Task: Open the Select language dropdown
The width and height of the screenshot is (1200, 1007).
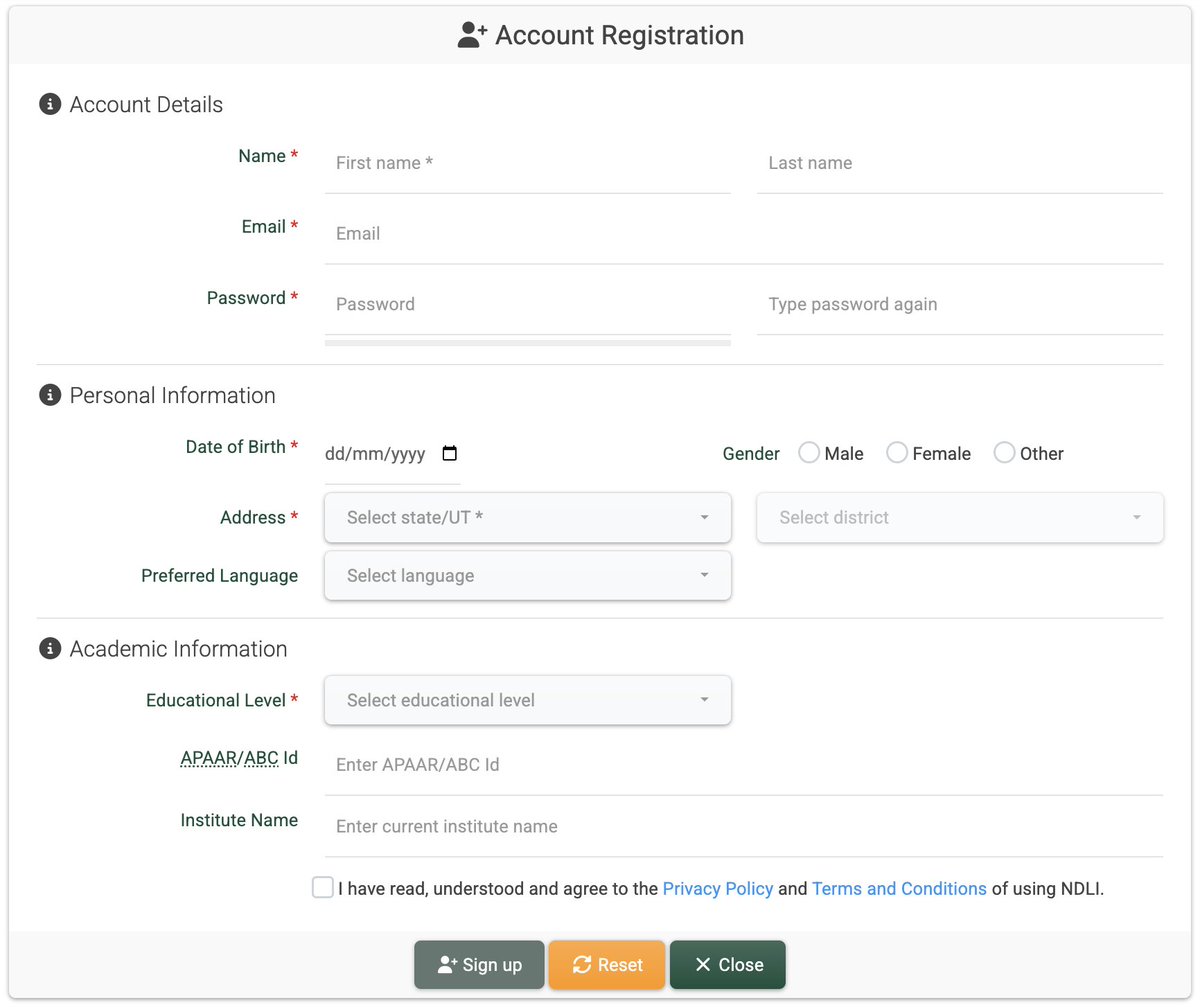Action: pyautogui.click(x=528, y=576)
